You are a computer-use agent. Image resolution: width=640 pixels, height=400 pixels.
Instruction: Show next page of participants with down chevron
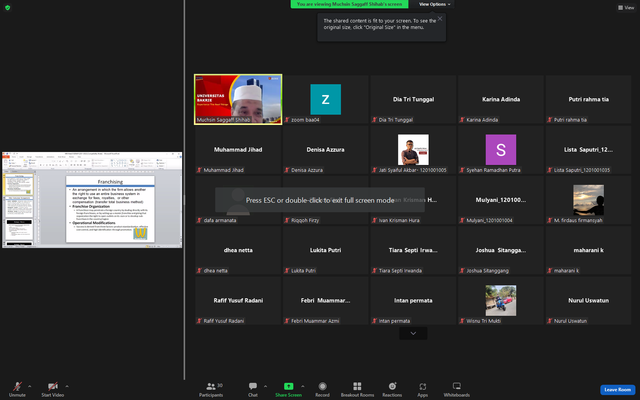click(x=413, y=333)
